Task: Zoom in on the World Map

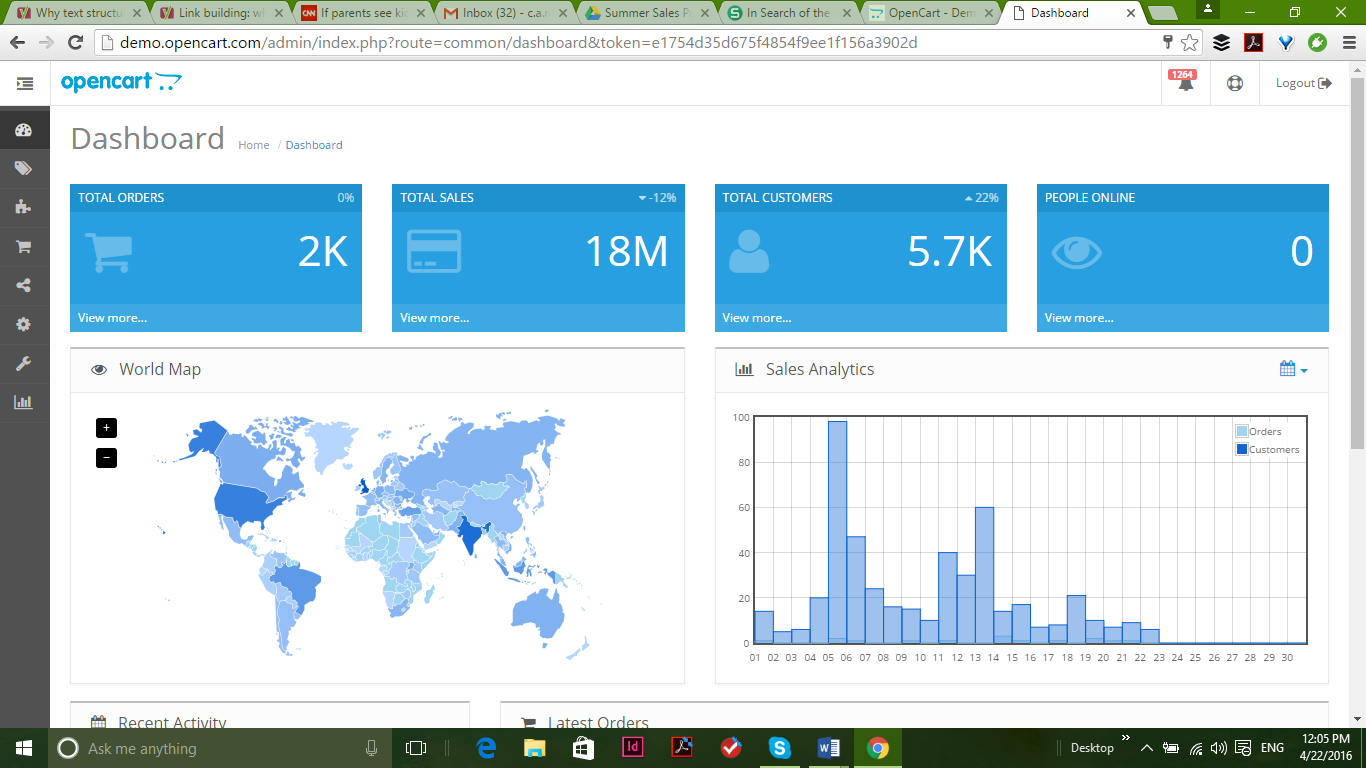Action: 107,428
